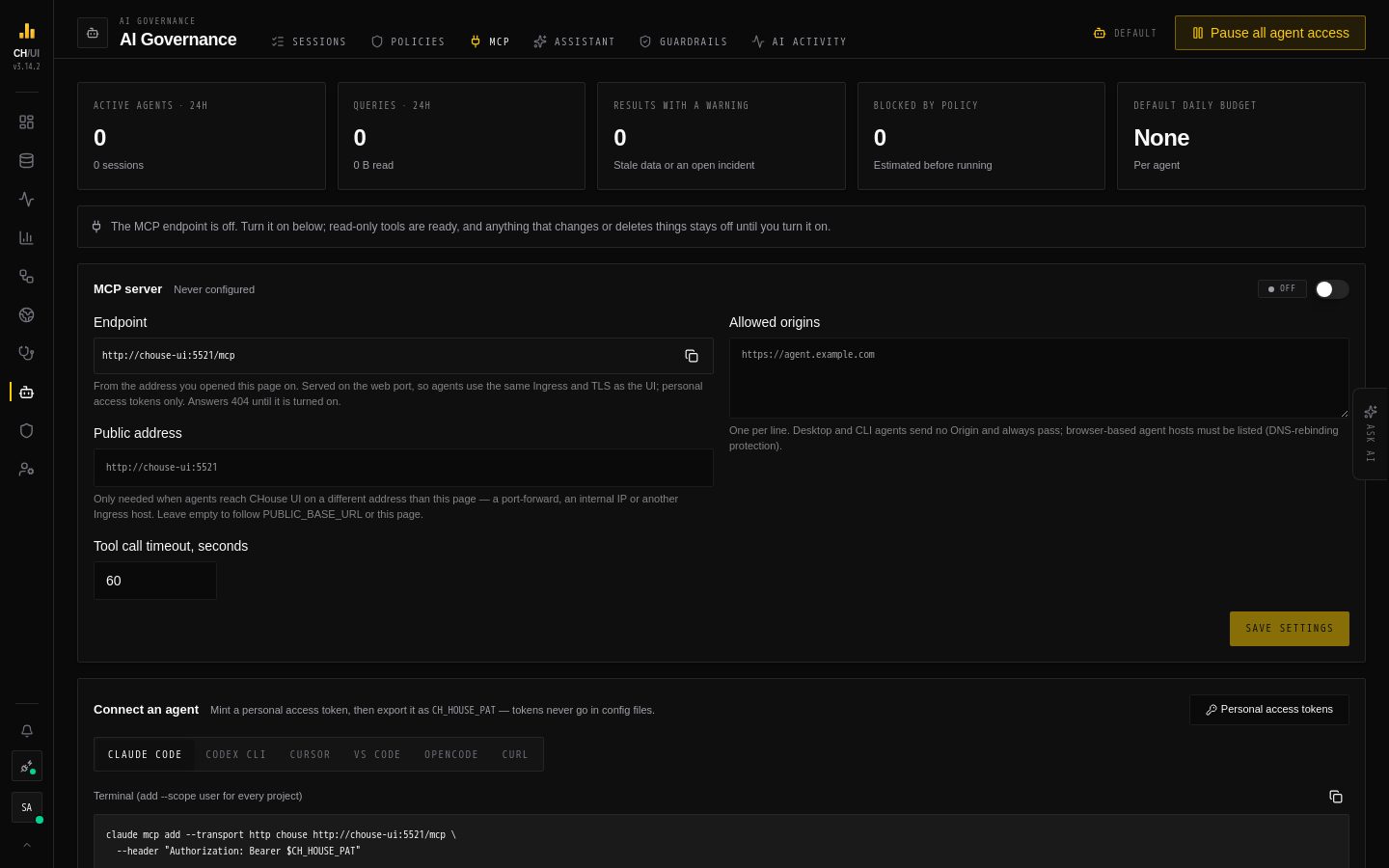Open the shield icon in sidebar
Screen dimensions: 1389x868
point(26,431)
